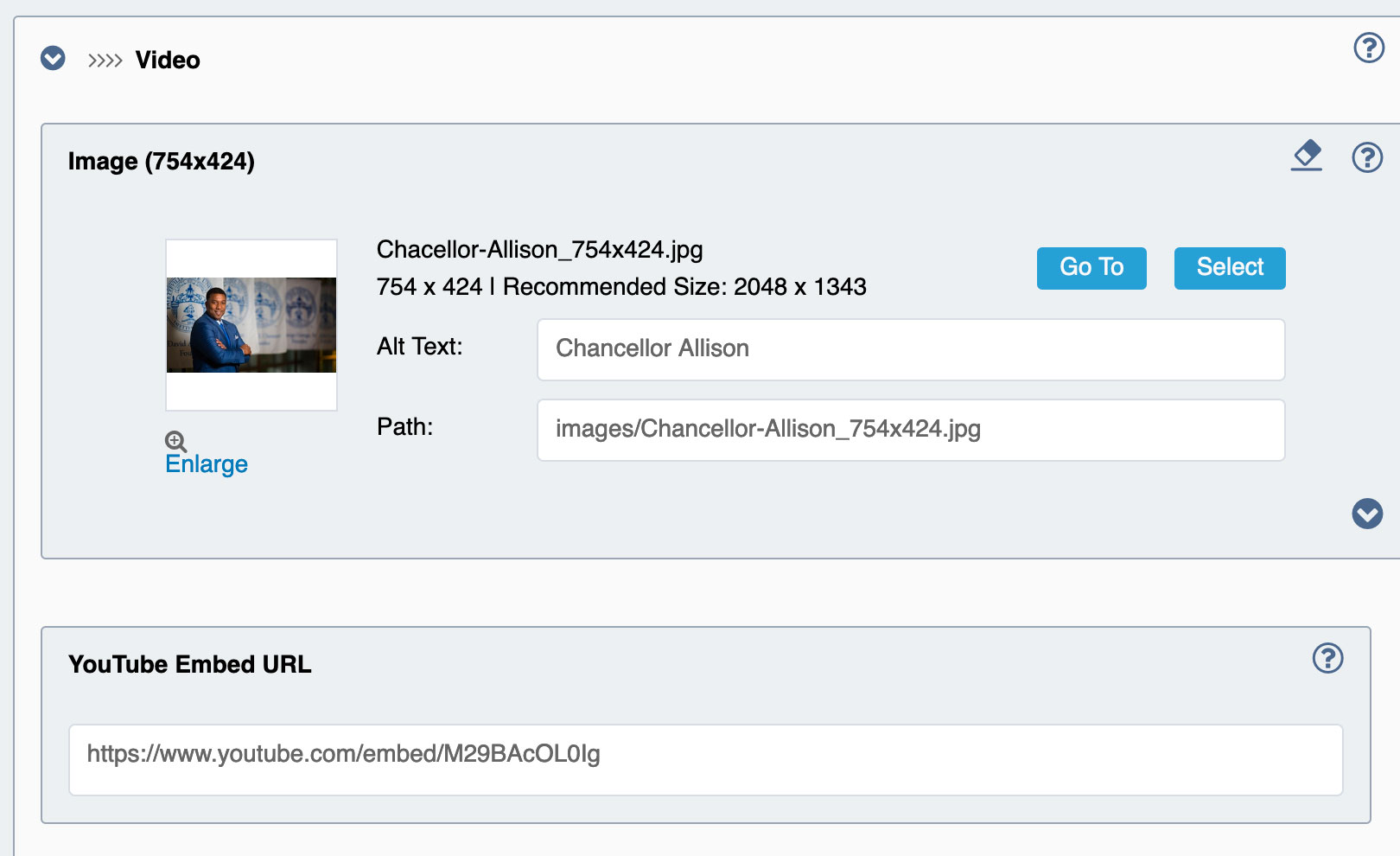Clear the image with the eraser icon
The image size is (1400, 856).
coord(1307,156)
